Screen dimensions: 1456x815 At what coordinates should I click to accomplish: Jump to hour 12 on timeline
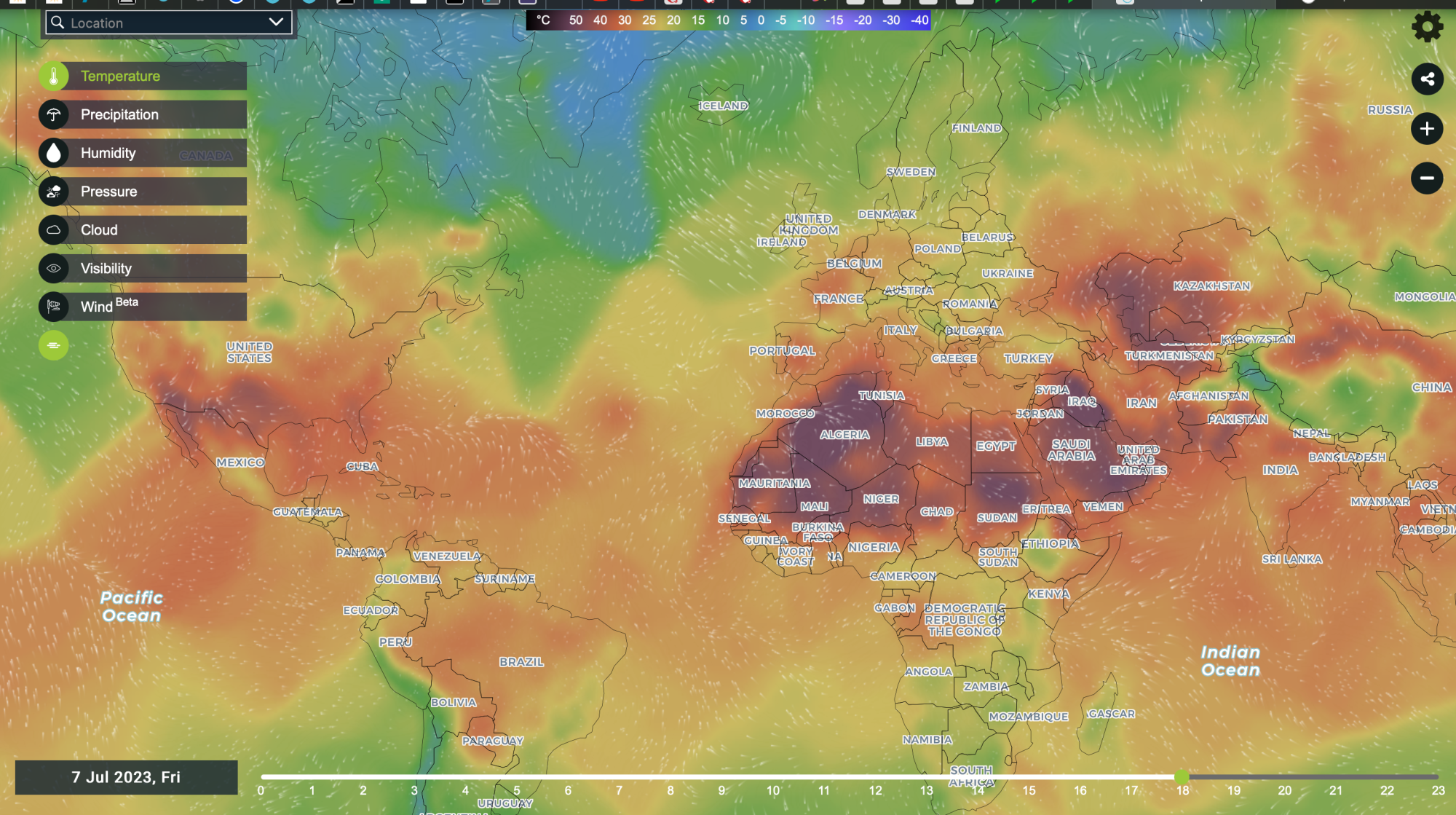point(875,790)
